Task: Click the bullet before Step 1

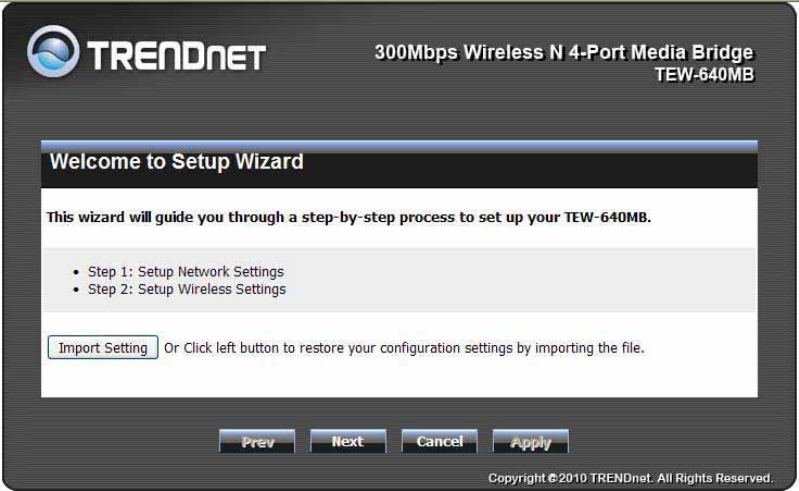Action: (x=76, y=272)
